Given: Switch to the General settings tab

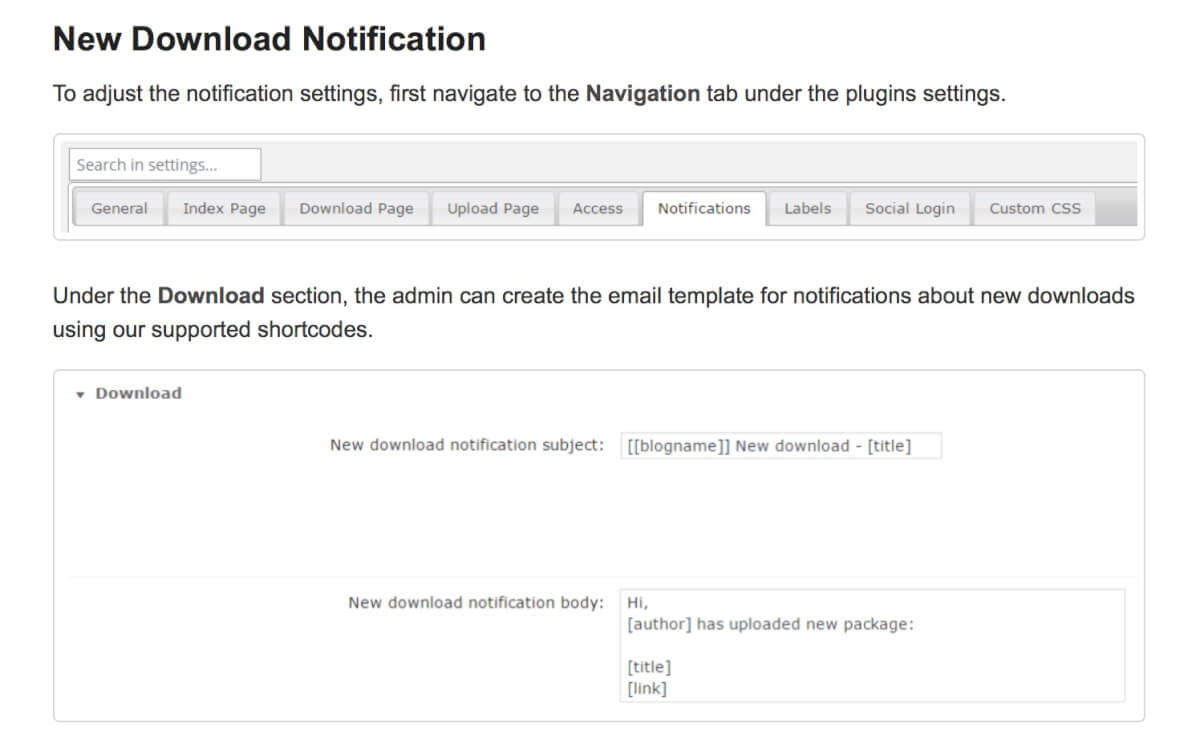Looking at the screenshot, I should (x=118, y=208).
